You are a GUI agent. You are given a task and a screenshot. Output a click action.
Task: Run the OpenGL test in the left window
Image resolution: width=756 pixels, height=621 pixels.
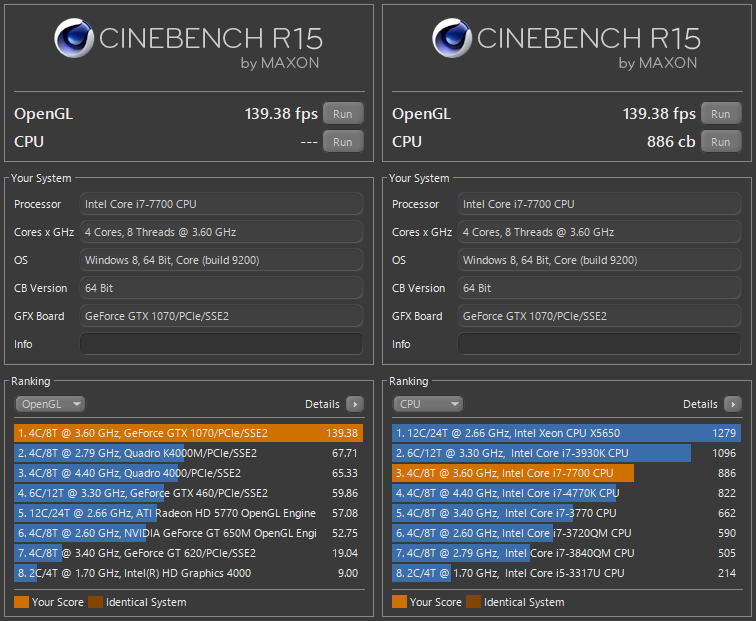pos(343,114)
